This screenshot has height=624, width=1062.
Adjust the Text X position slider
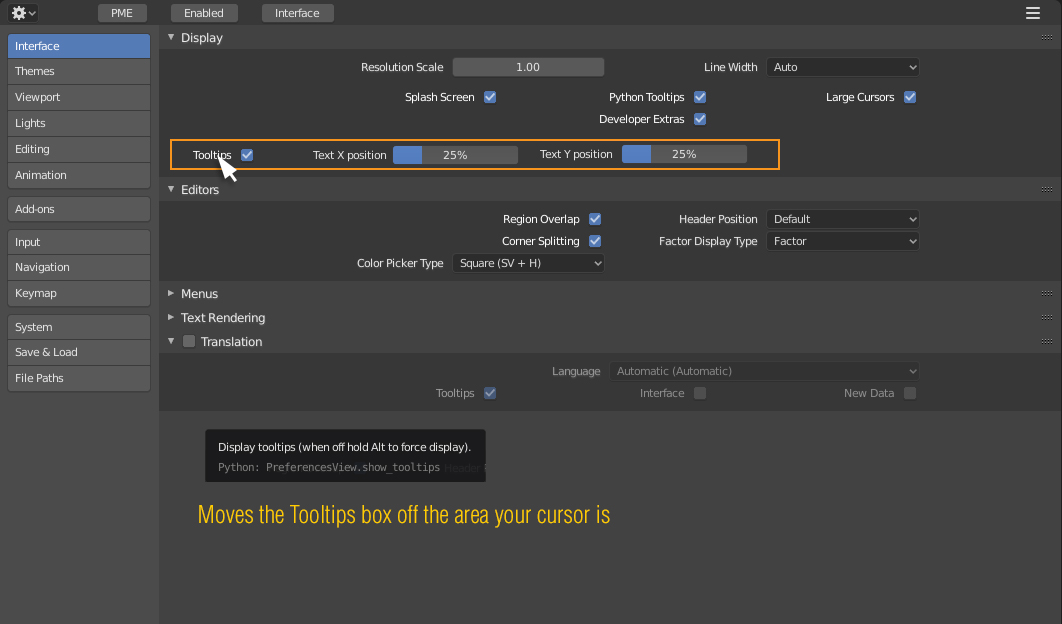(455, 155)
